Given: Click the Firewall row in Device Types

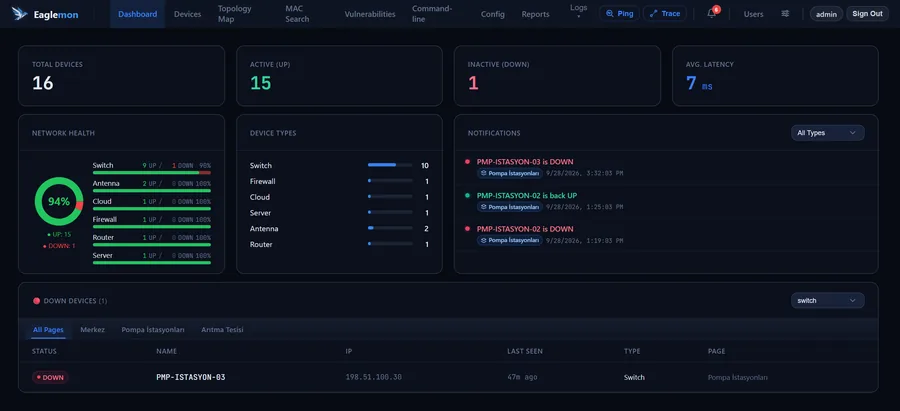Looking at the screenshot, I should pos(339,181).
